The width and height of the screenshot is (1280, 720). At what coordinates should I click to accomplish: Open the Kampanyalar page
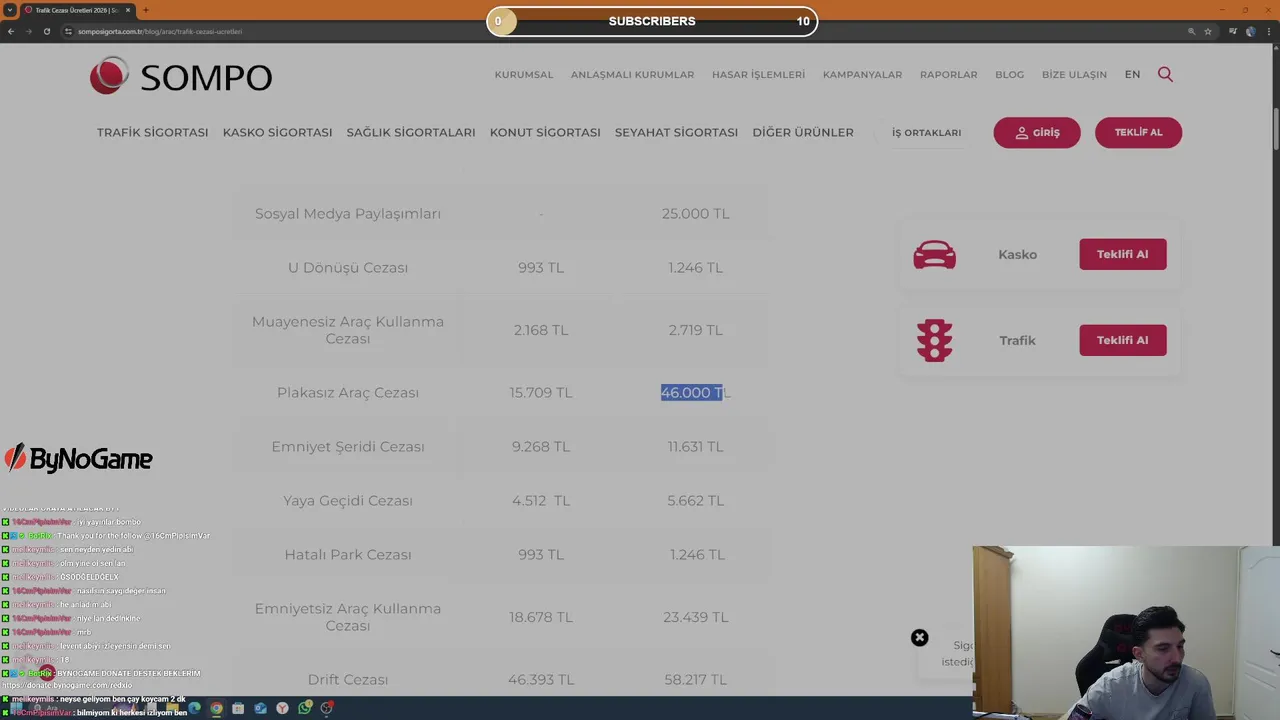click(862, 74)
